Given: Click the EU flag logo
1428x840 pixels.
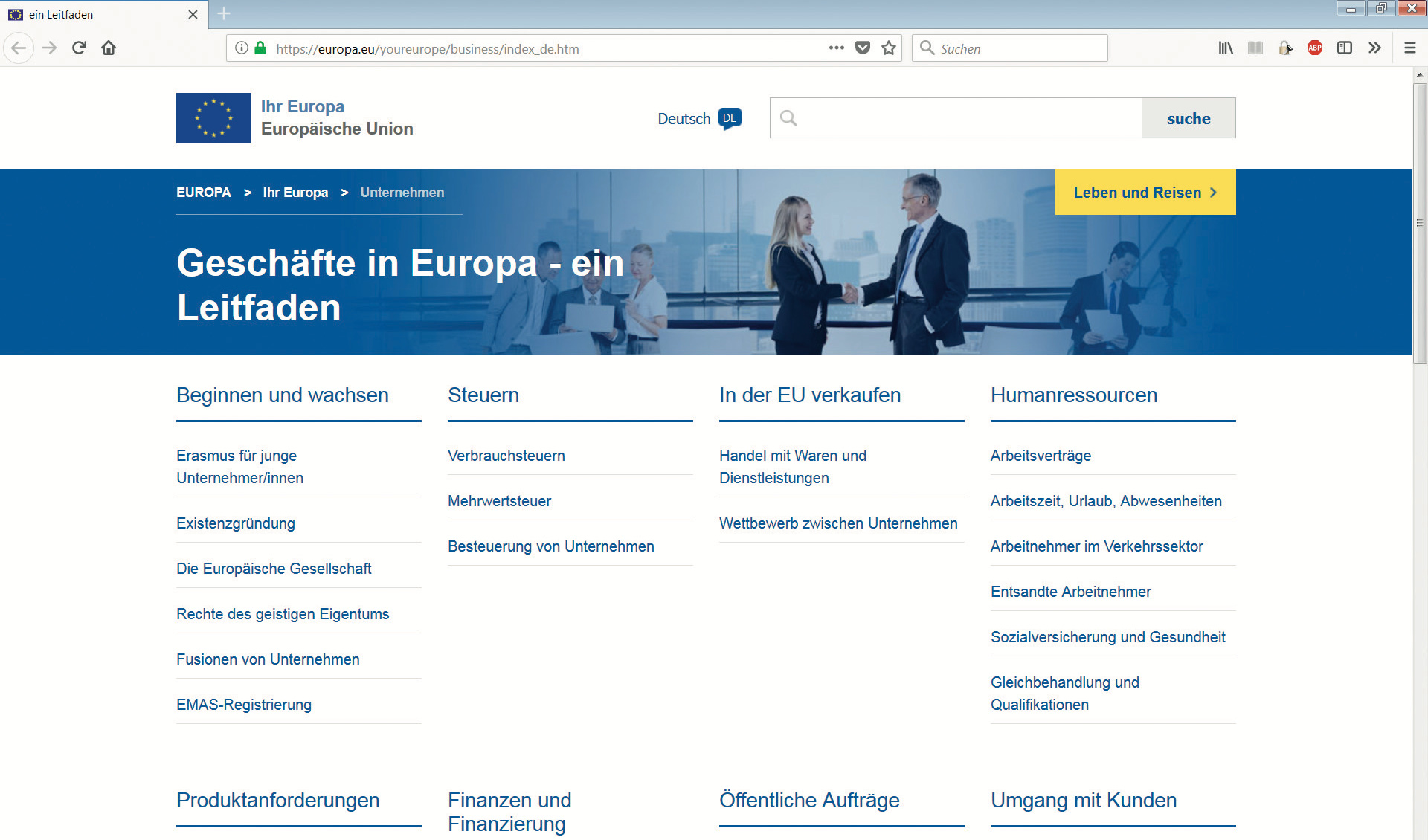Looking at the screenshot, I should (213, 118).
